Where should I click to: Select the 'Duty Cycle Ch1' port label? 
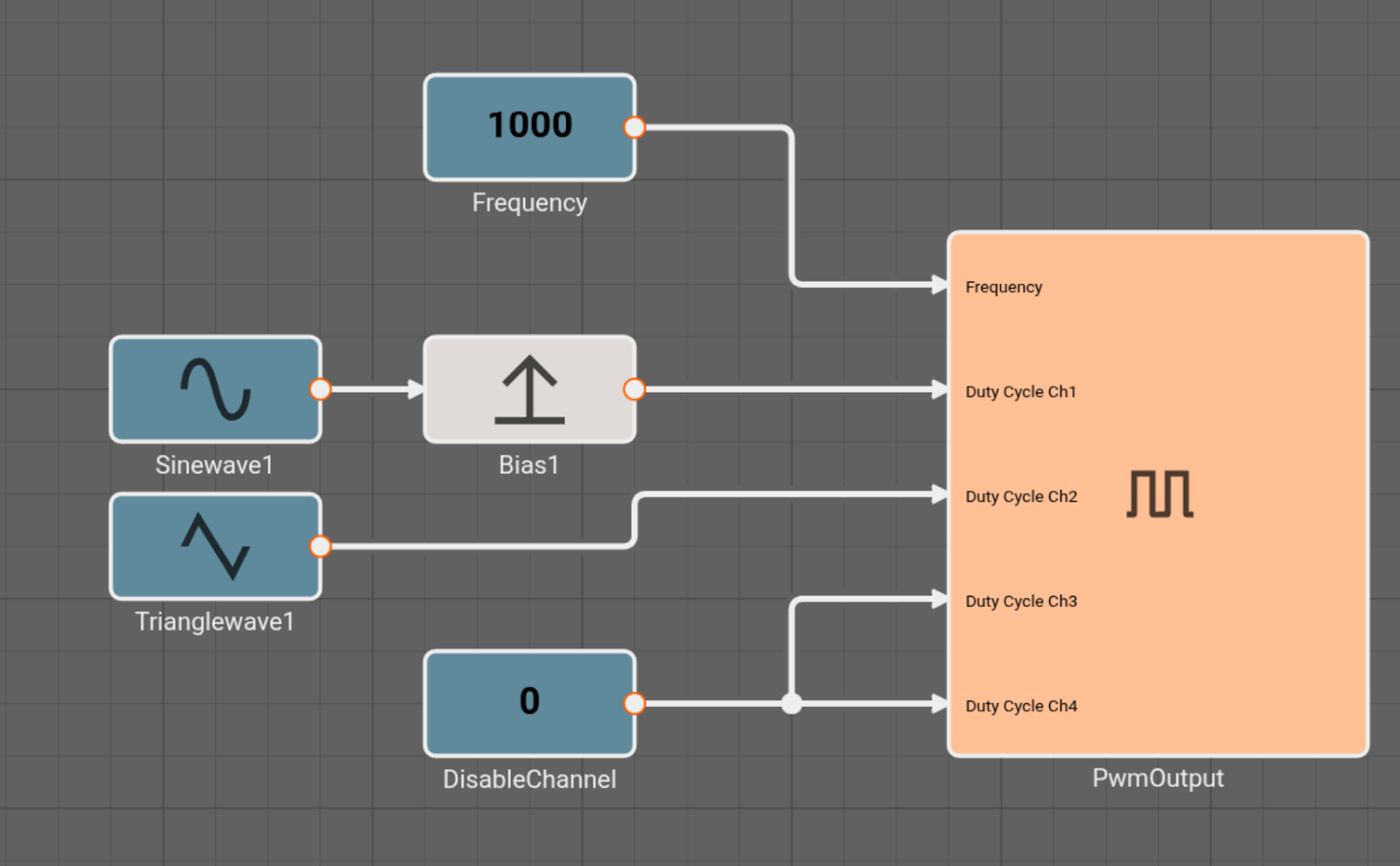[x=1021, y=392]
